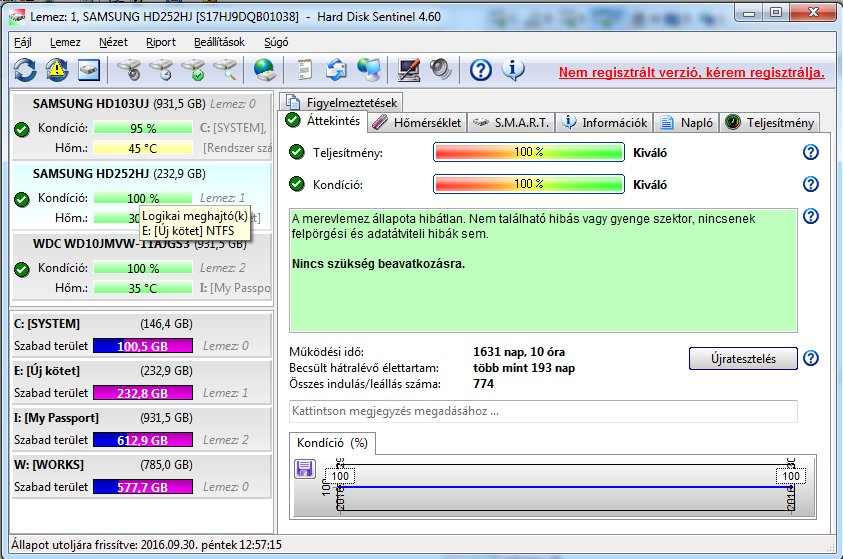Click the refresh icon with yellow warning triangle
The height and width of the screenshot is (559, 843).
[x=57, y=70]
